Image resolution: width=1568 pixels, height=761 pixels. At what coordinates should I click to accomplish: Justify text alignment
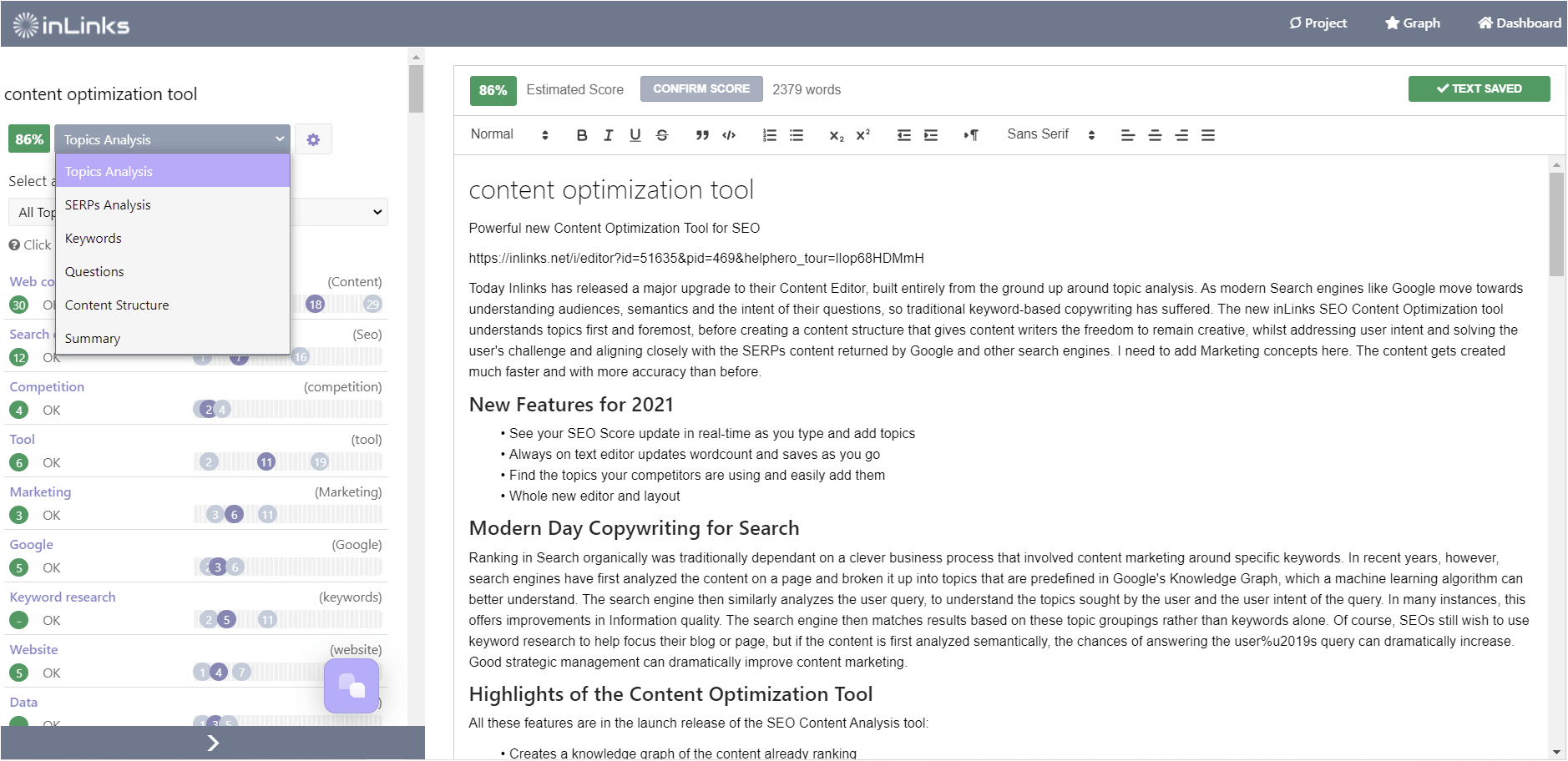(x=1208, y=135)
